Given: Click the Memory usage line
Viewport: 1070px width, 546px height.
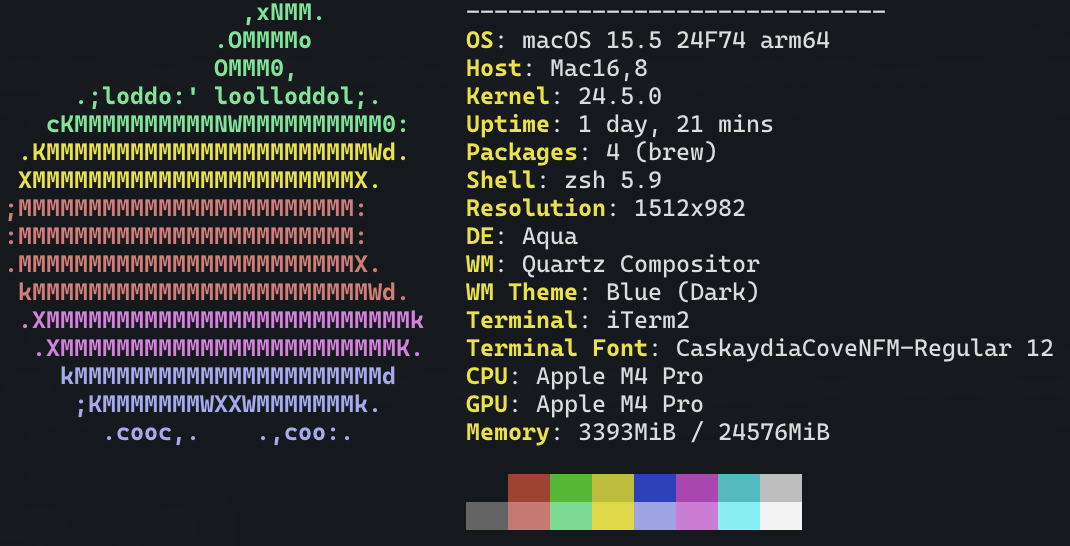Looking at the screenshot, I should coord(648,432).
